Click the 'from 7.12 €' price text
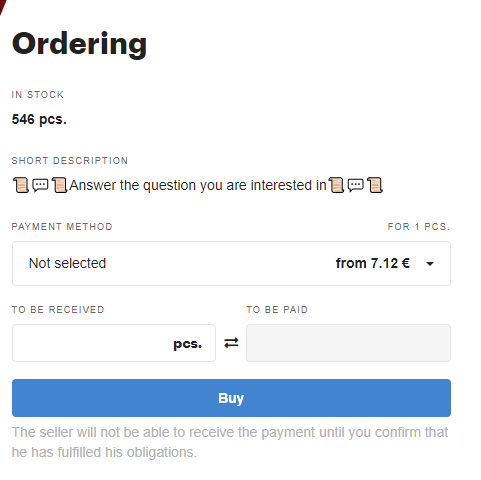 [373, 263]
